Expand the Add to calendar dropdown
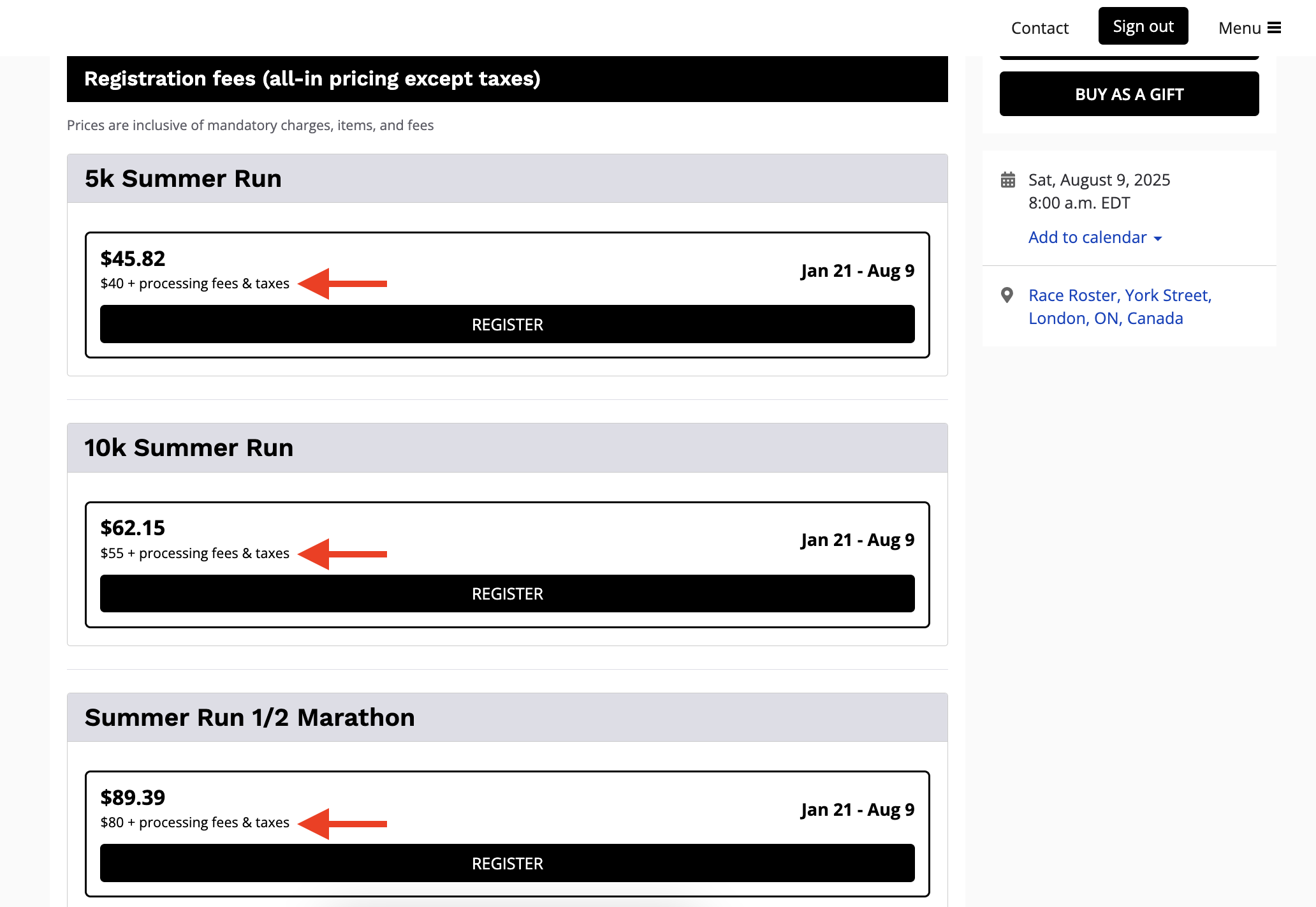 1087,237
